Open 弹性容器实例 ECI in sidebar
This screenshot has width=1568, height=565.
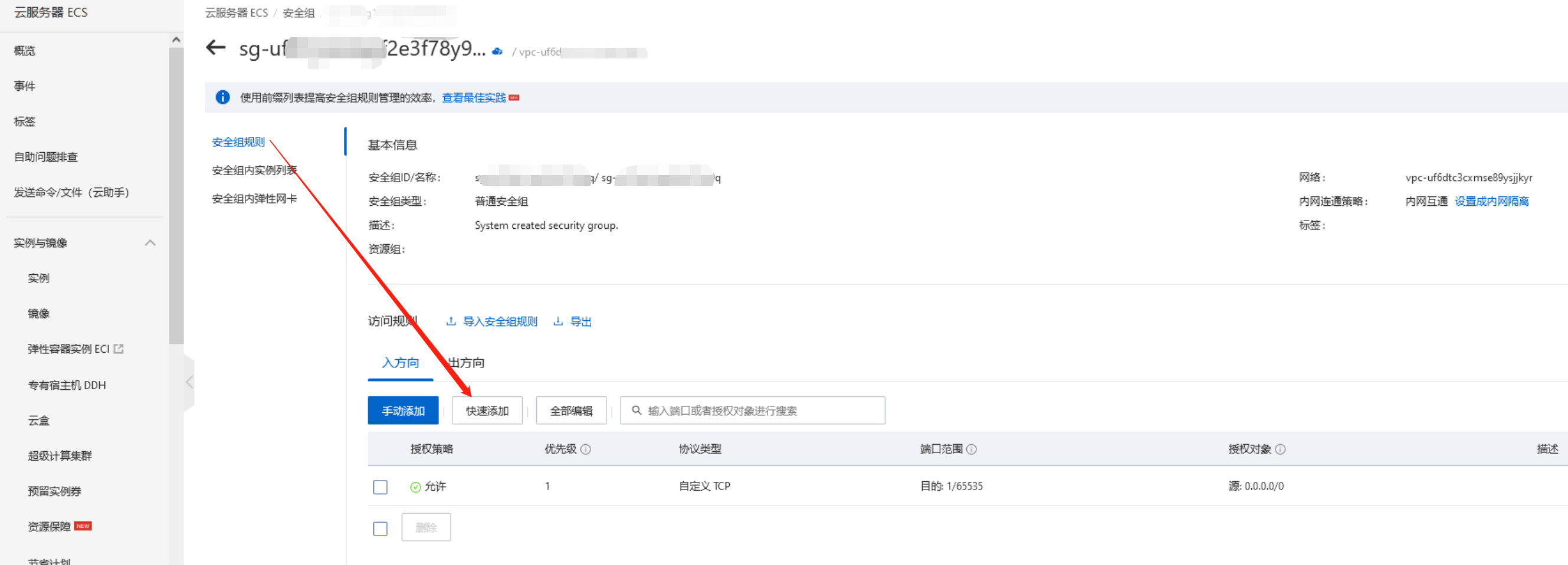click(x=69, y=349)
